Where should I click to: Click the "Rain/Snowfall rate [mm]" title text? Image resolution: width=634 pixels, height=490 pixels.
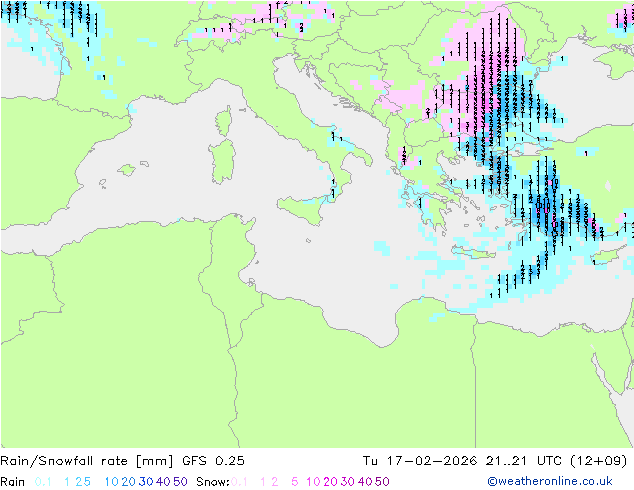87,461
